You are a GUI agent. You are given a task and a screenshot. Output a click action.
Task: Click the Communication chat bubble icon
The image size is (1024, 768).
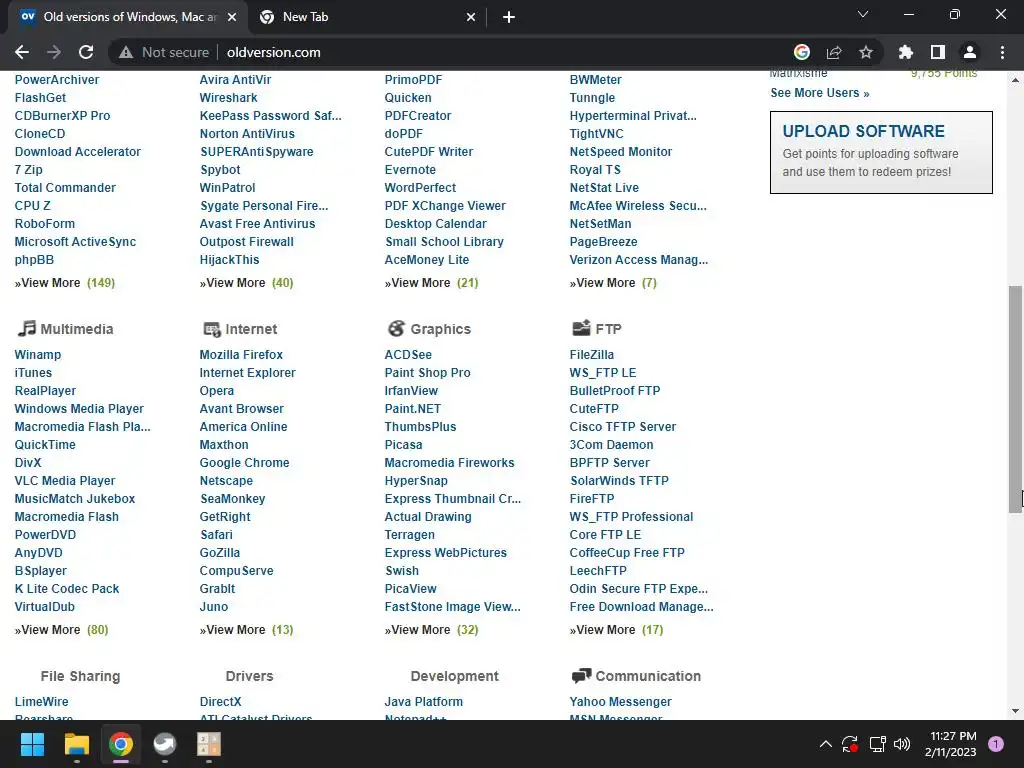point(581,676)
